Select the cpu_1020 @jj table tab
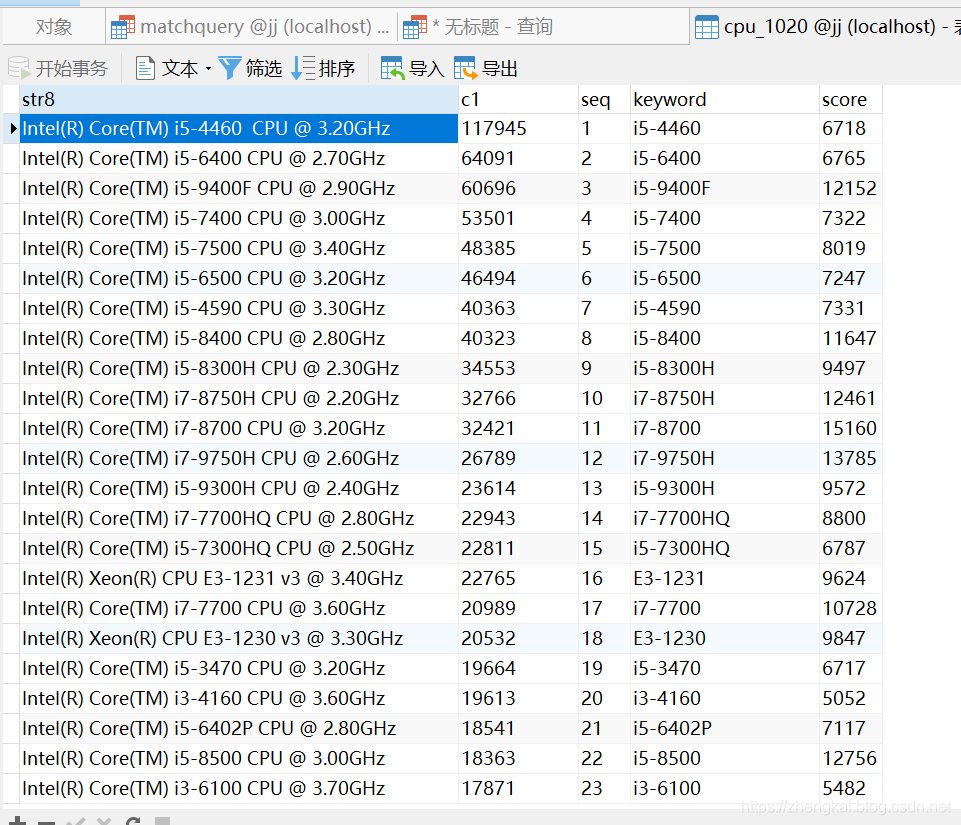This screenshot has height=825, width=961. pos(826,26)
